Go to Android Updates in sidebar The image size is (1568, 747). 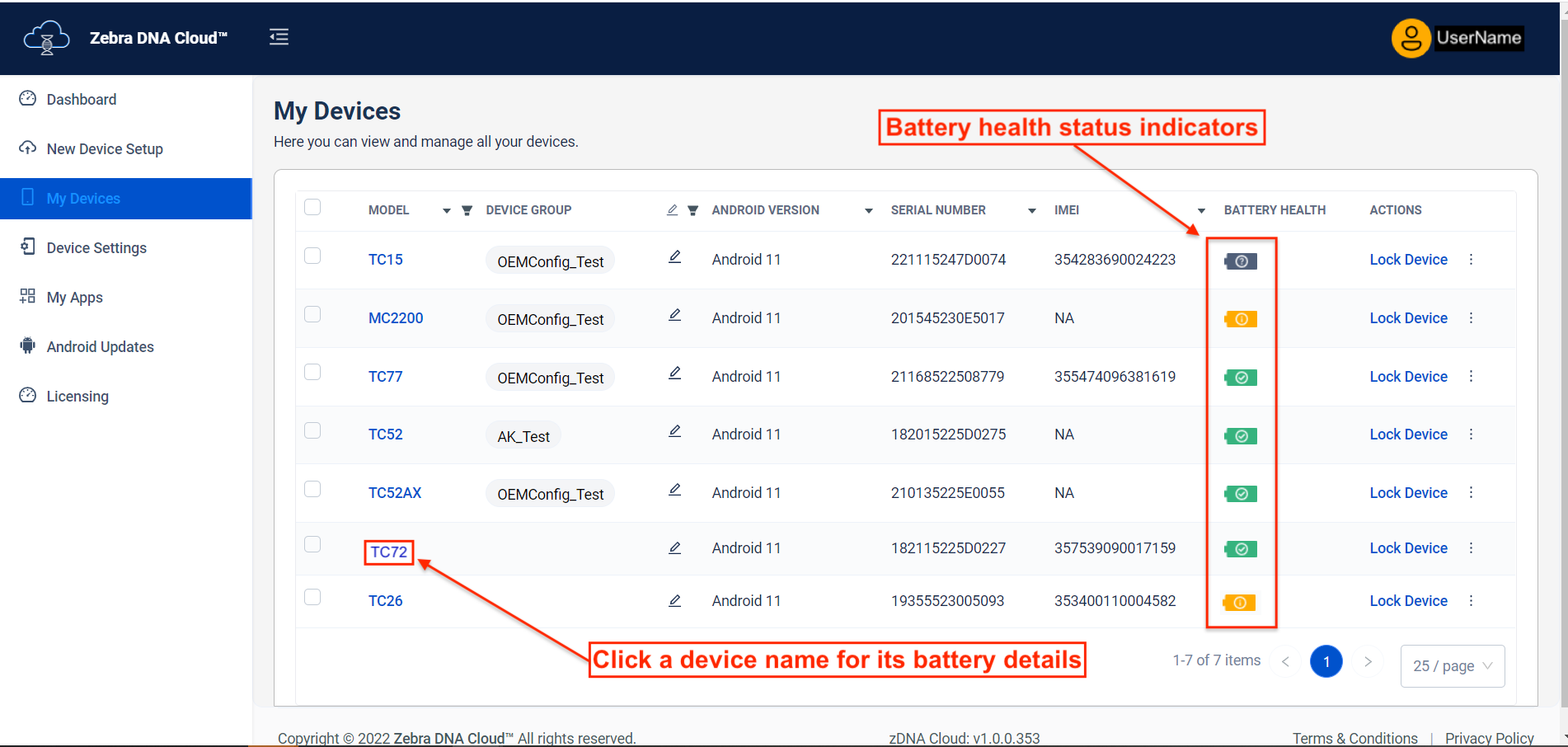click(x=100, y=347)
